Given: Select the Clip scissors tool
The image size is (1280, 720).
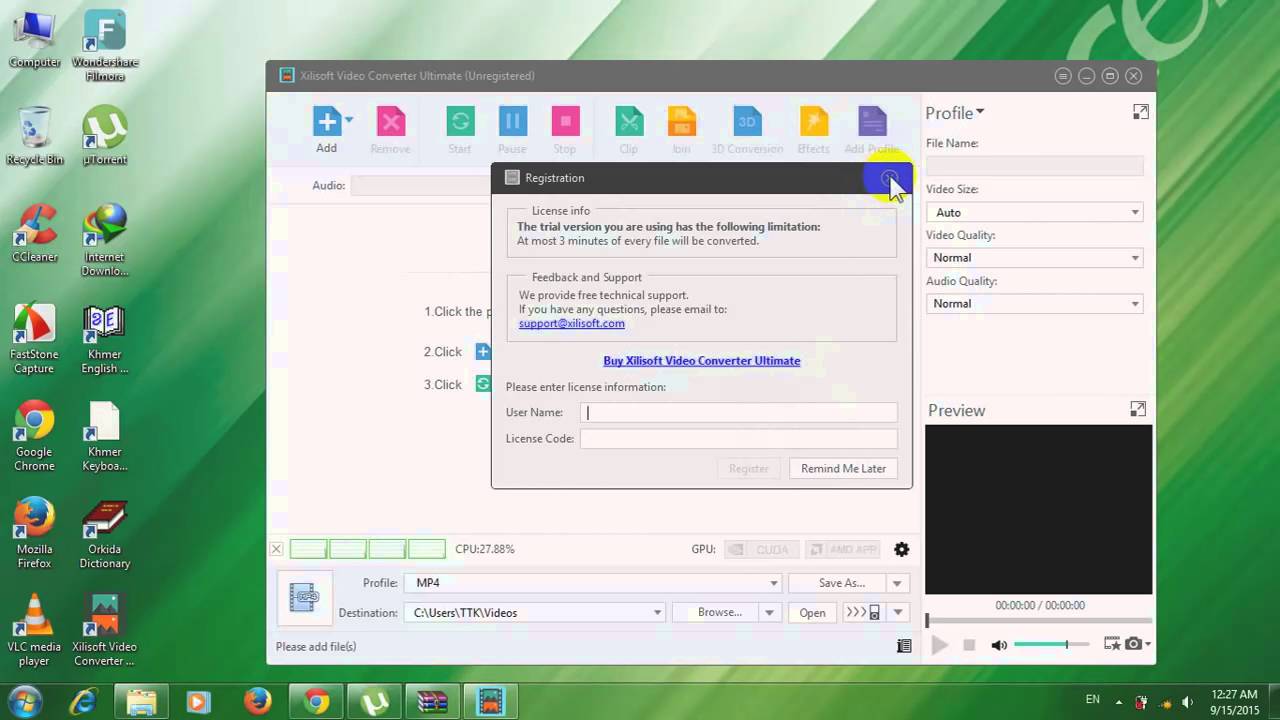Looking at the screenshot, I should click(x=628, y=122).
